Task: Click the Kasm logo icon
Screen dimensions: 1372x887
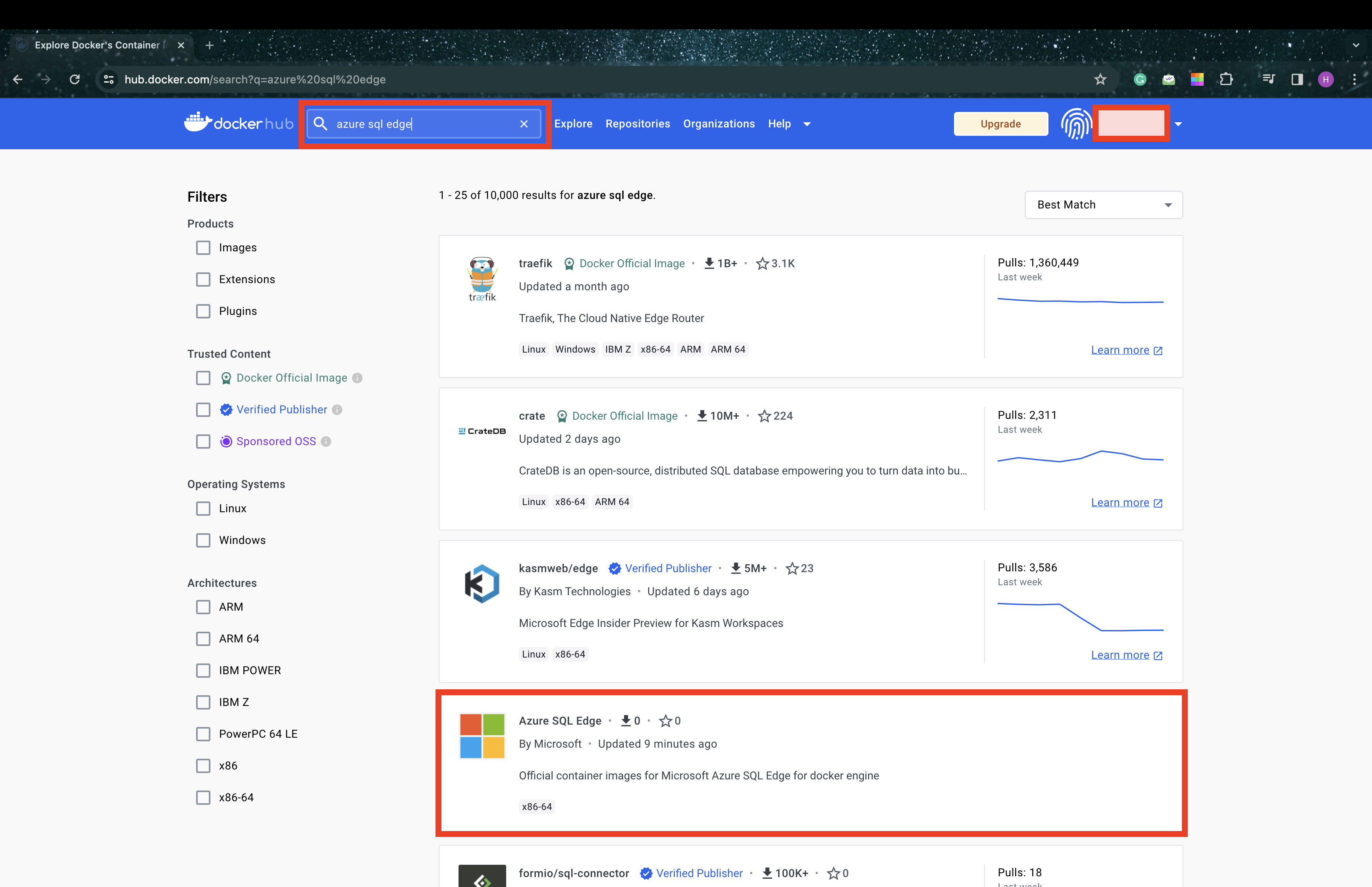Action: coord(482,584)
